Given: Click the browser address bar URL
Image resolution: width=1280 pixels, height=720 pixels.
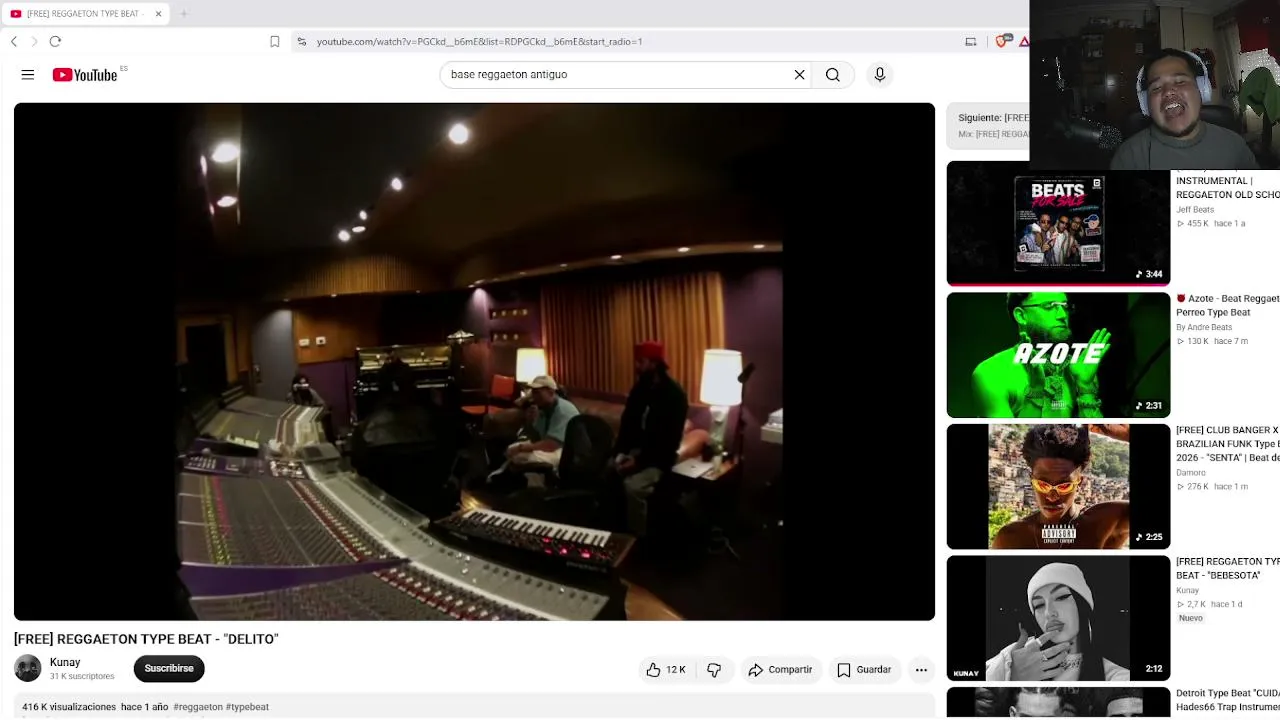Looking at the screenshot, I should click(480, 42).
